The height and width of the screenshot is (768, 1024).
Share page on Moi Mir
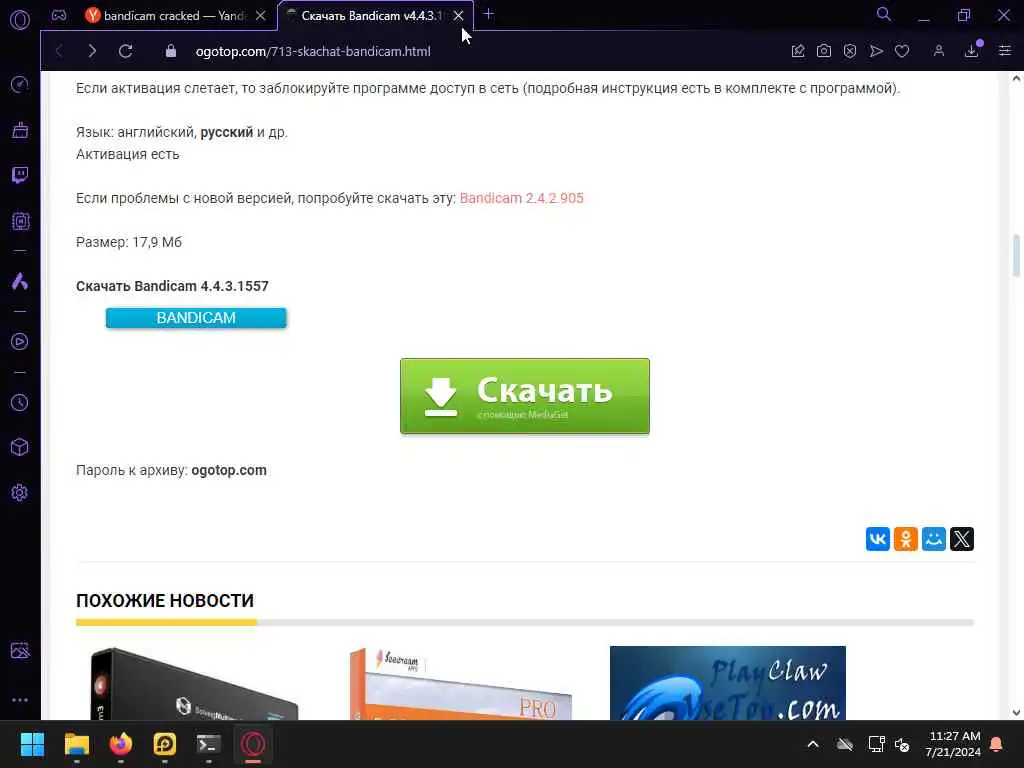click(x=934, y=539)
